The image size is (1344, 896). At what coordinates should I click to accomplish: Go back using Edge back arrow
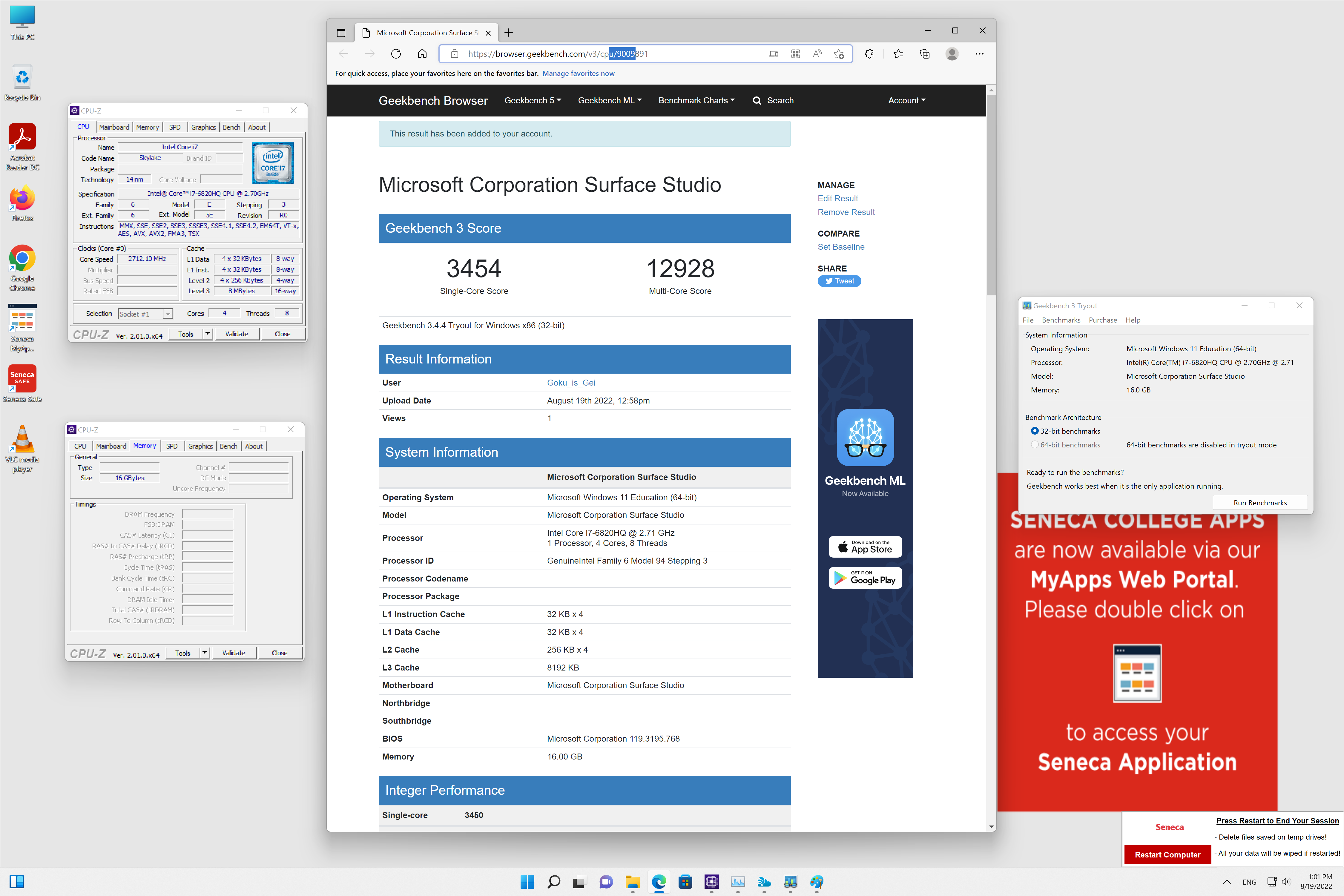pos(343,54)
